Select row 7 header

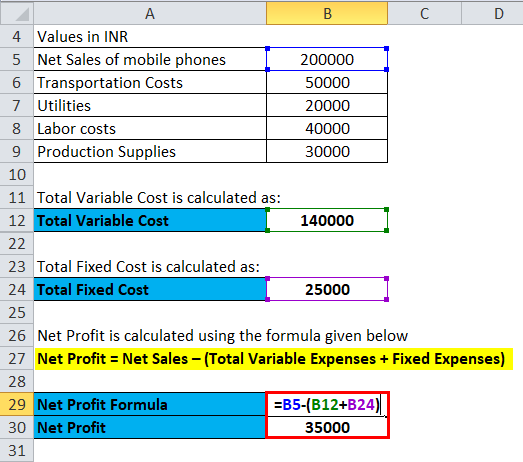point(17,105)
